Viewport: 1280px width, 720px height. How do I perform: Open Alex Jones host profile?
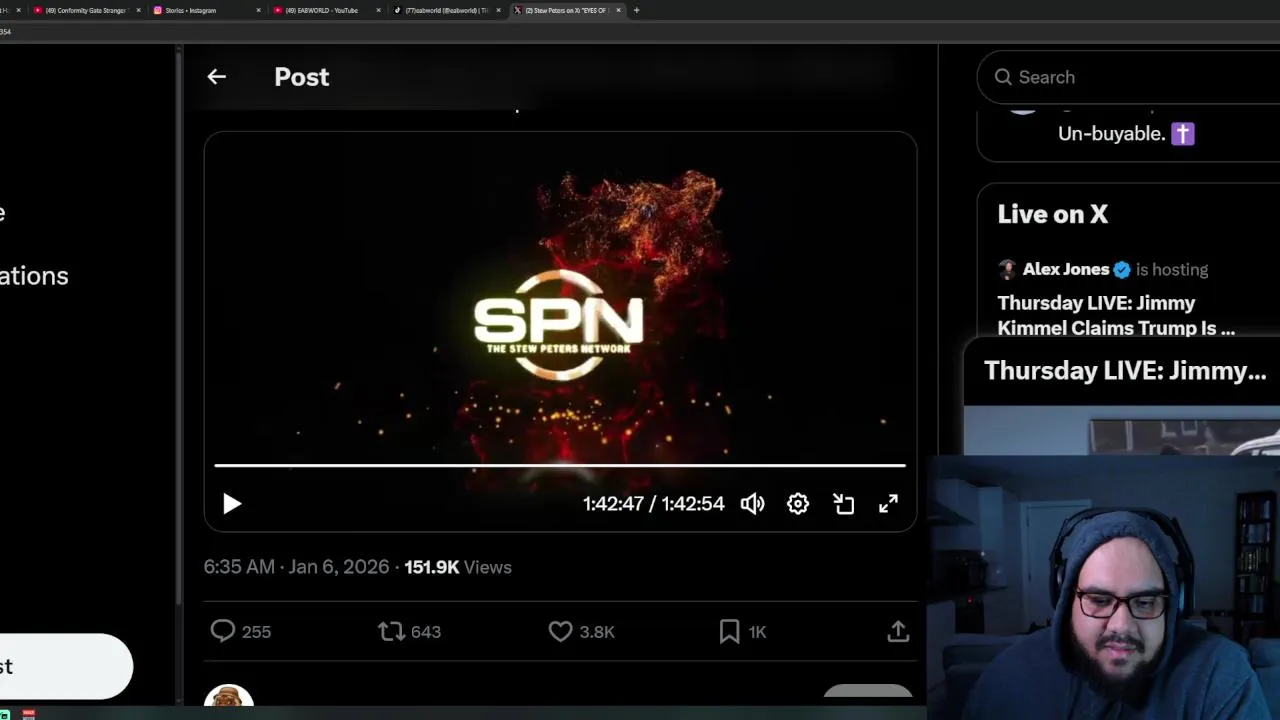(x=1065, y=269)
